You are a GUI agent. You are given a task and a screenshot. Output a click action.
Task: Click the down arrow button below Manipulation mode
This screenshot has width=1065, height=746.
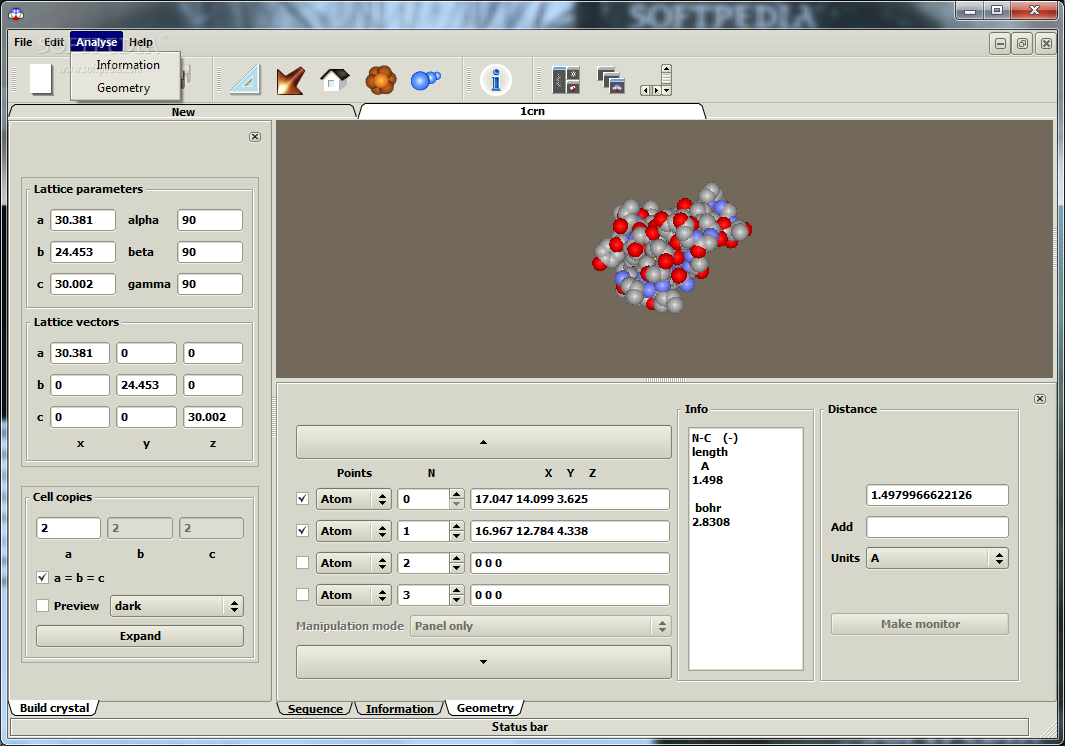coord(484,662)
